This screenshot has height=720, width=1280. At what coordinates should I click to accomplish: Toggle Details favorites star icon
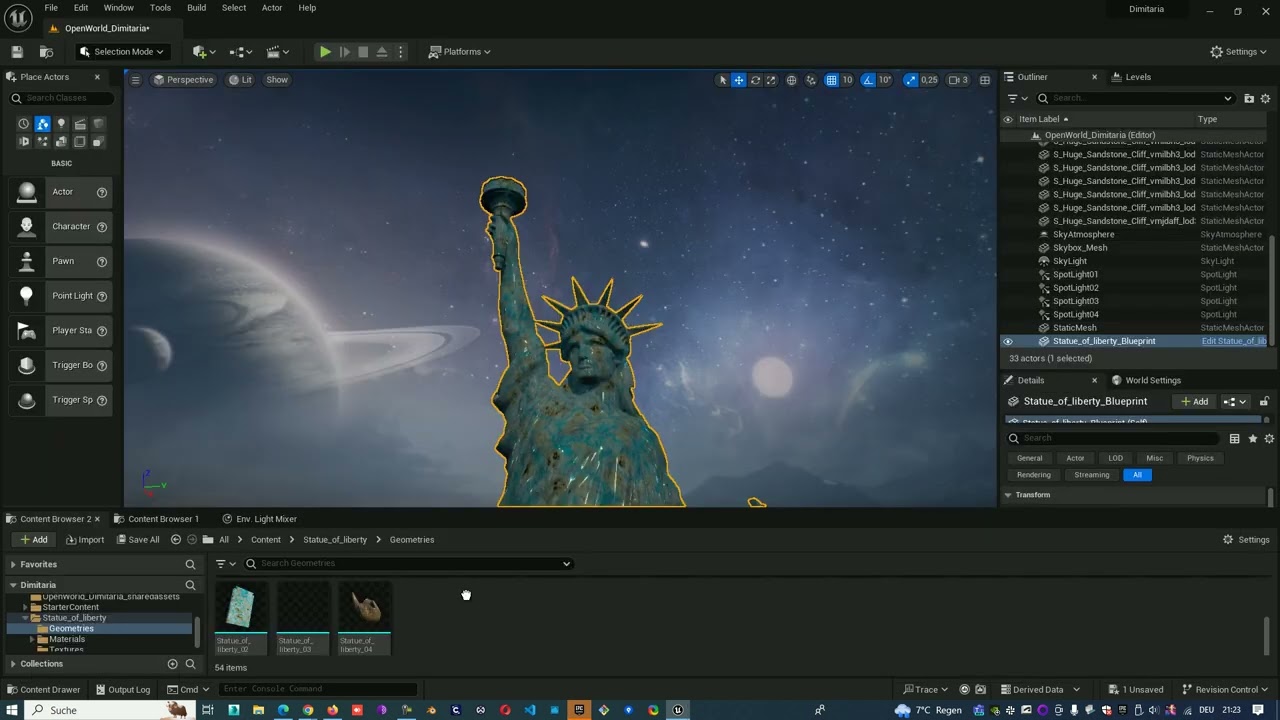point(1252,439)
